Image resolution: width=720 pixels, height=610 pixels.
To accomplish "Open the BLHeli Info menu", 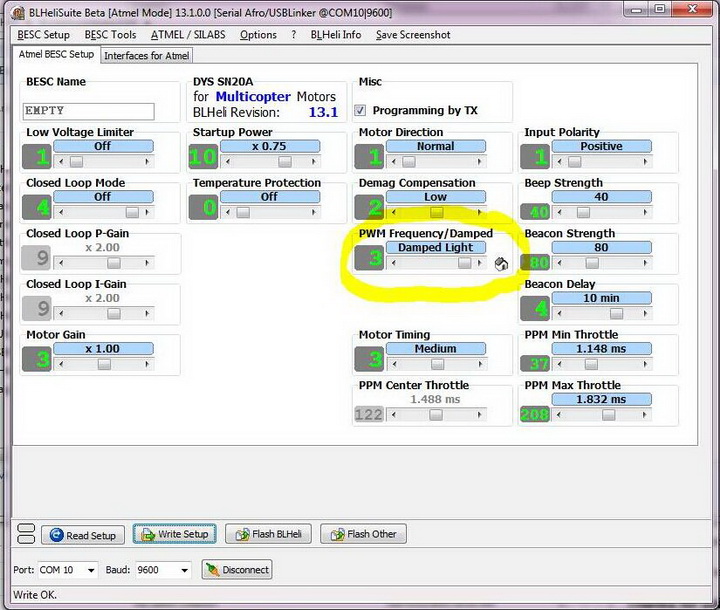I will point(336,35).
